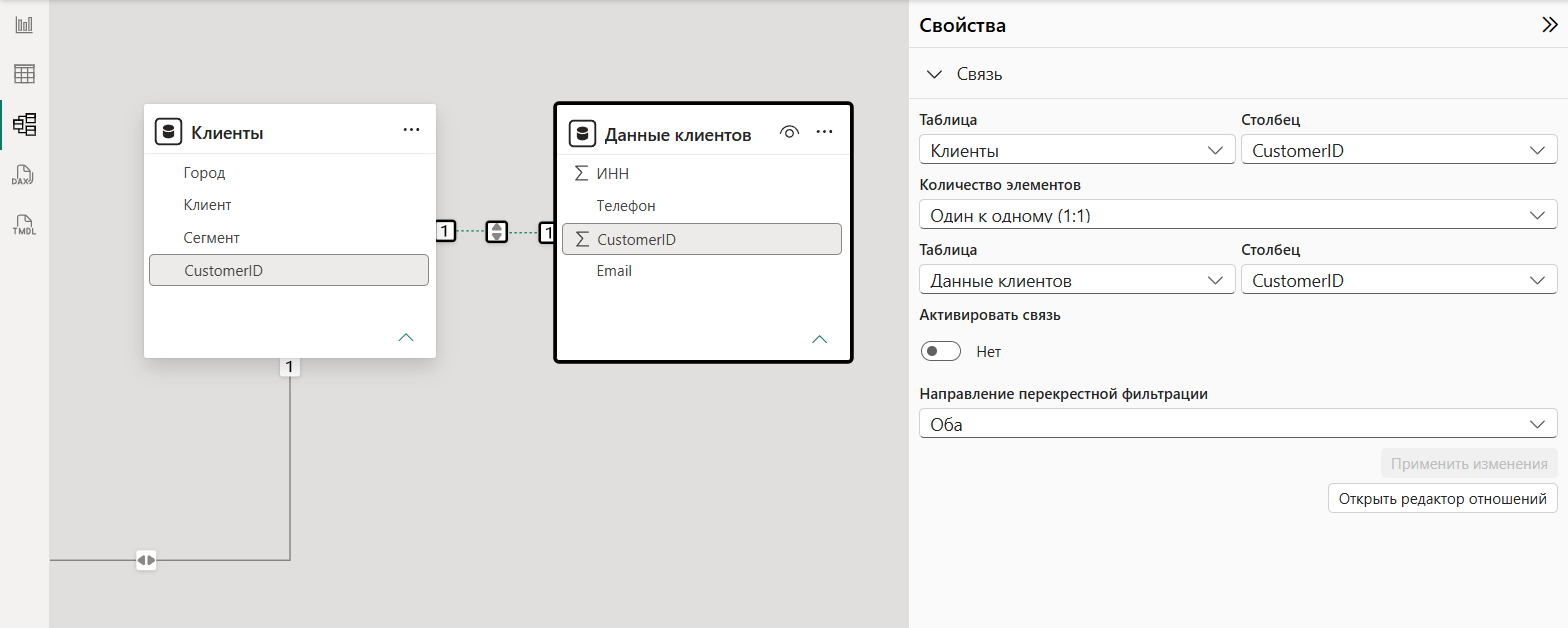Click the database icon of Данные клиентов table
This screenshot has width=1568, height=628.
[582, 133]
